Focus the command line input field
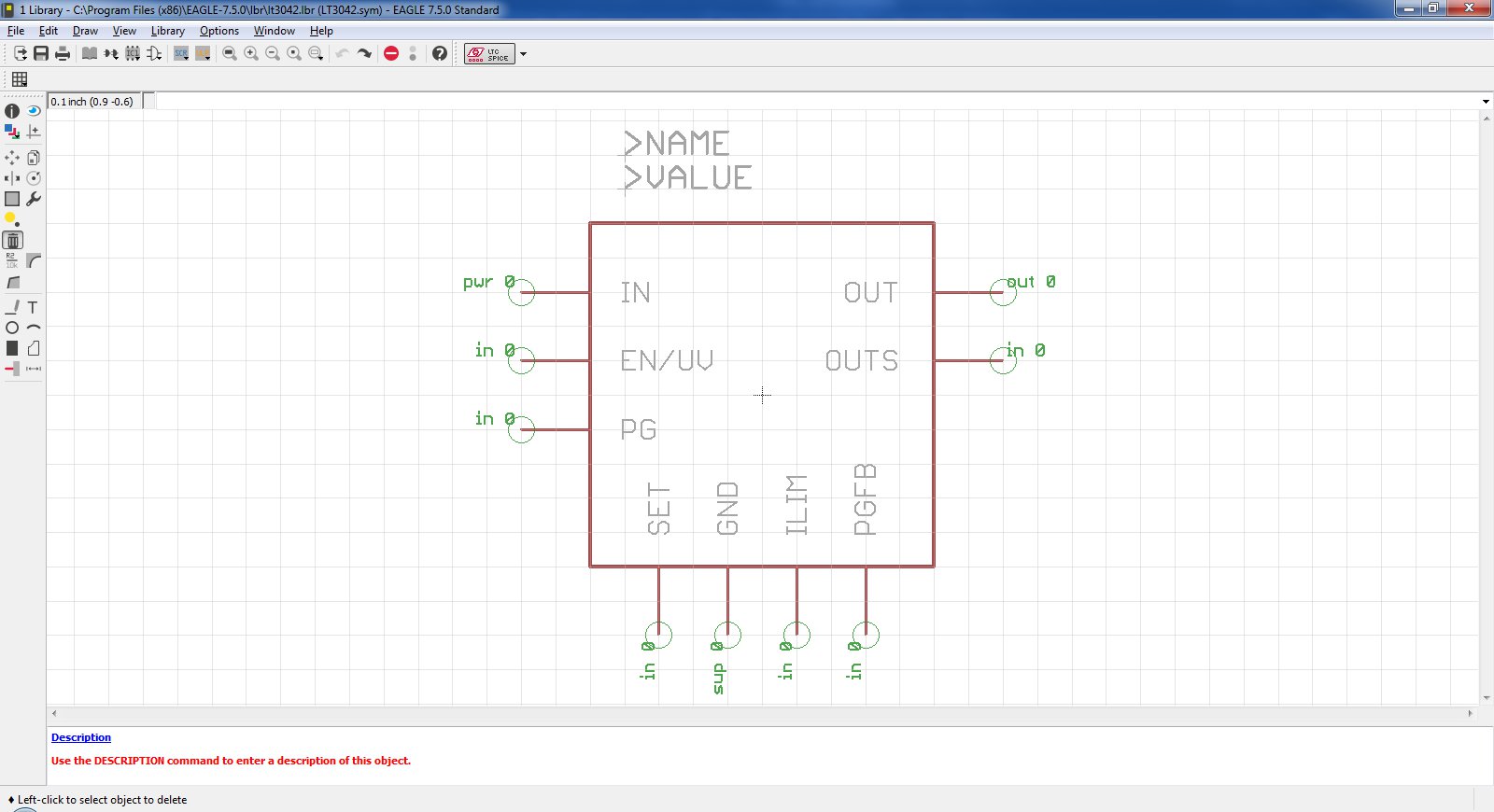Screen dimensions: 1494x812 point(818,101)
